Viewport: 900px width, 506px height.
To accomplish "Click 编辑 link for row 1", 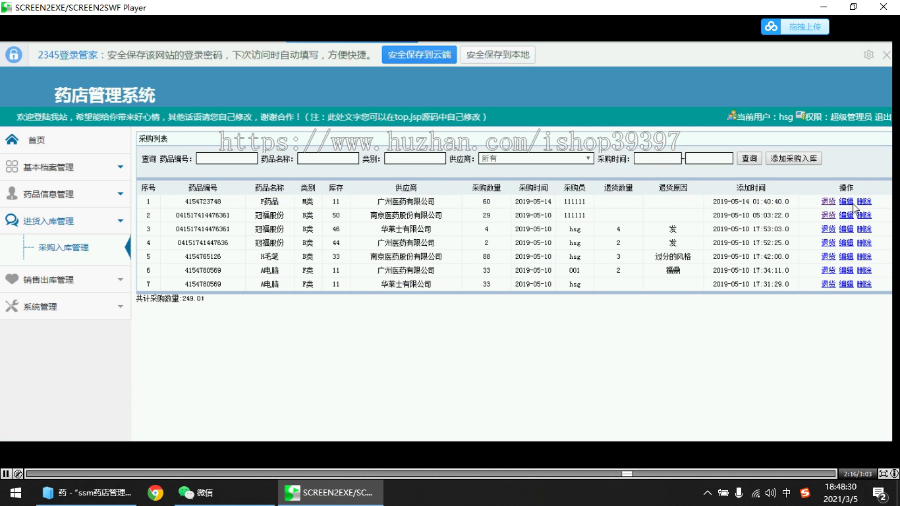I will click(x=845, y=201).
